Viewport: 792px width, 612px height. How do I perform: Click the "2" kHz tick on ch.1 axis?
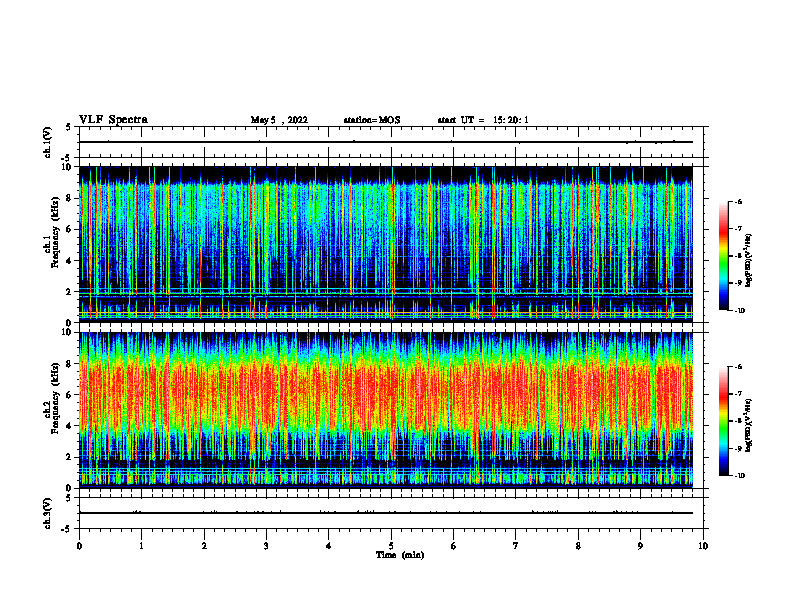(70, 292)
